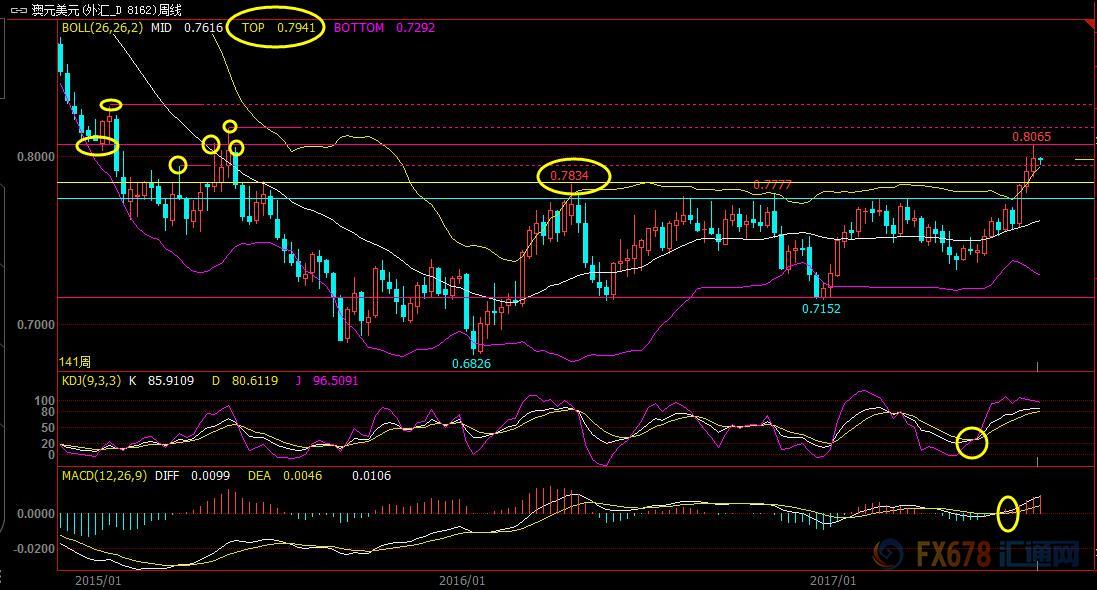The width and height of the screenshot is (1097, 590).
Task: Select the 141周 period label
Action: click(x=75, y=362)
